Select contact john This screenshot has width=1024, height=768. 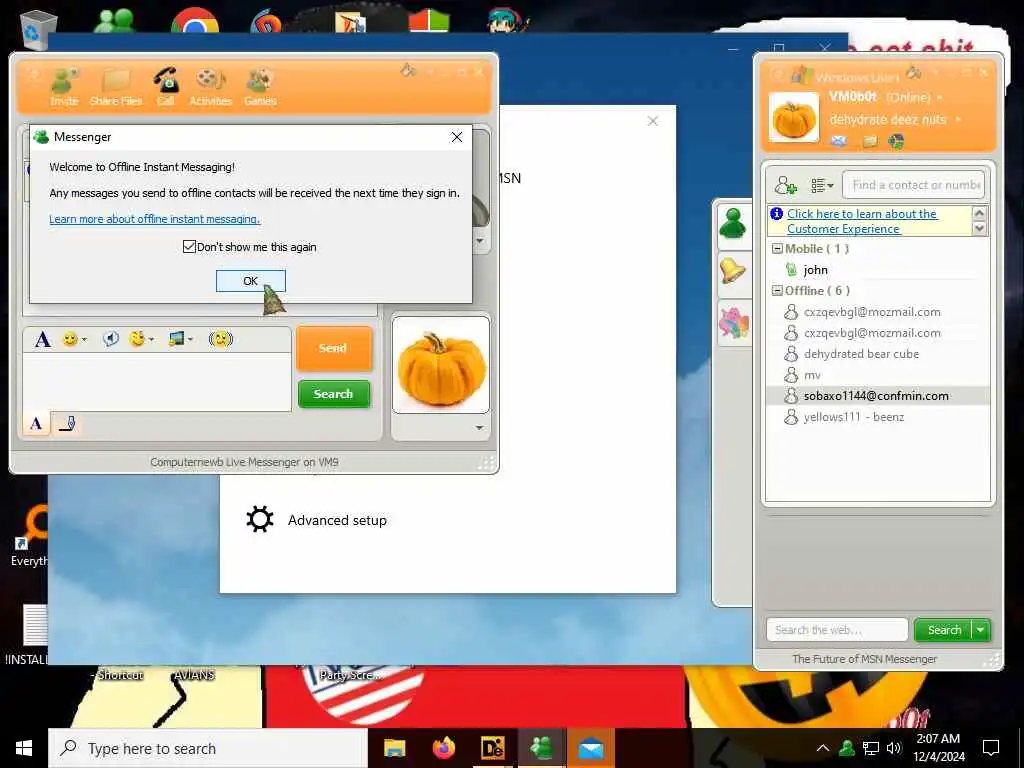pos(816,270)
